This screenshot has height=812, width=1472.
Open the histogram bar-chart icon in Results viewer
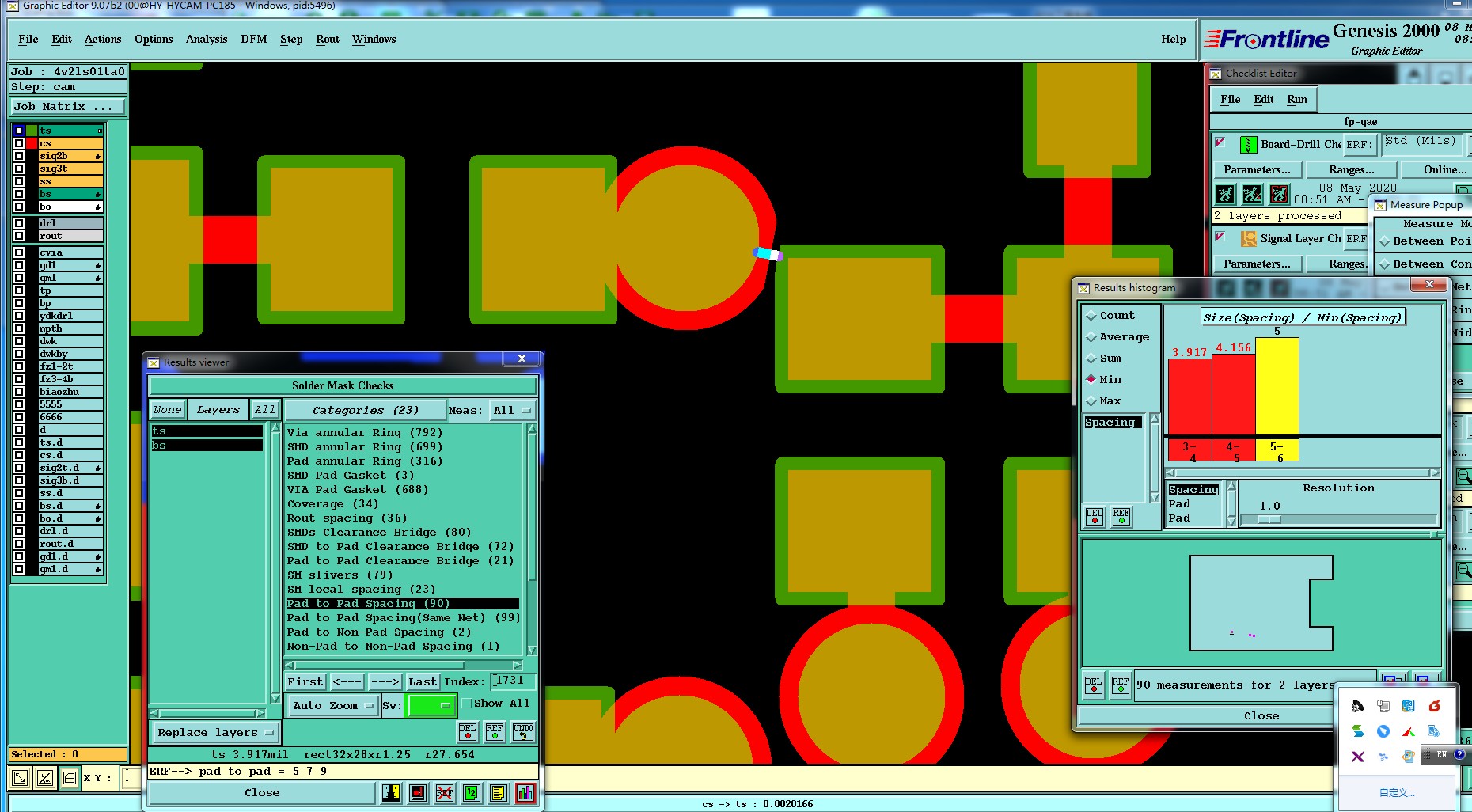coord(525,792)
